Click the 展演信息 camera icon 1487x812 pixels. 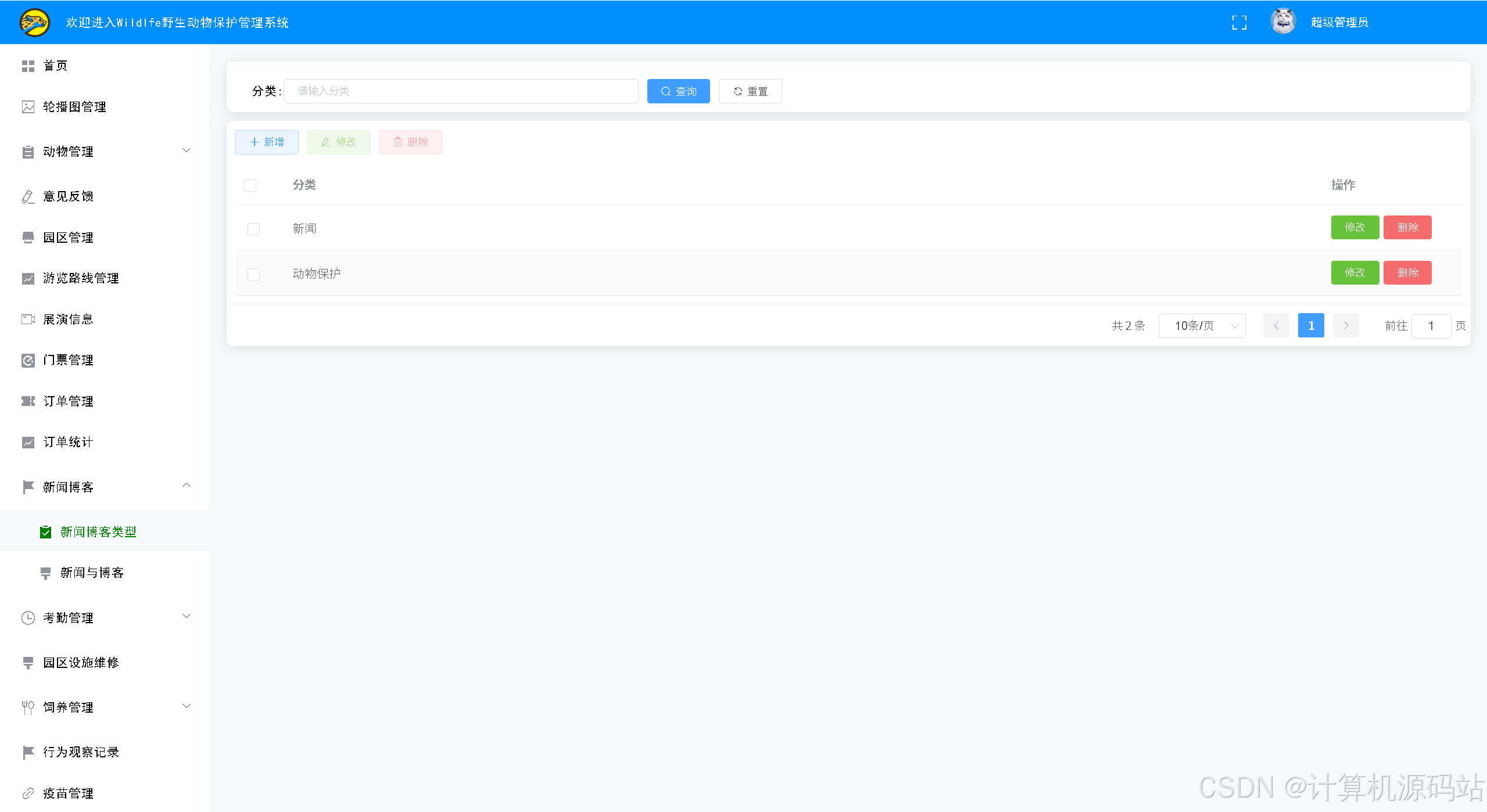point(28,319)
